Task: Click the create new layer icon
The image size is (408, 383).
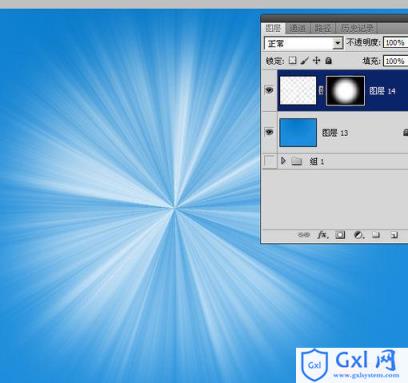Action: tap(394, 235)
